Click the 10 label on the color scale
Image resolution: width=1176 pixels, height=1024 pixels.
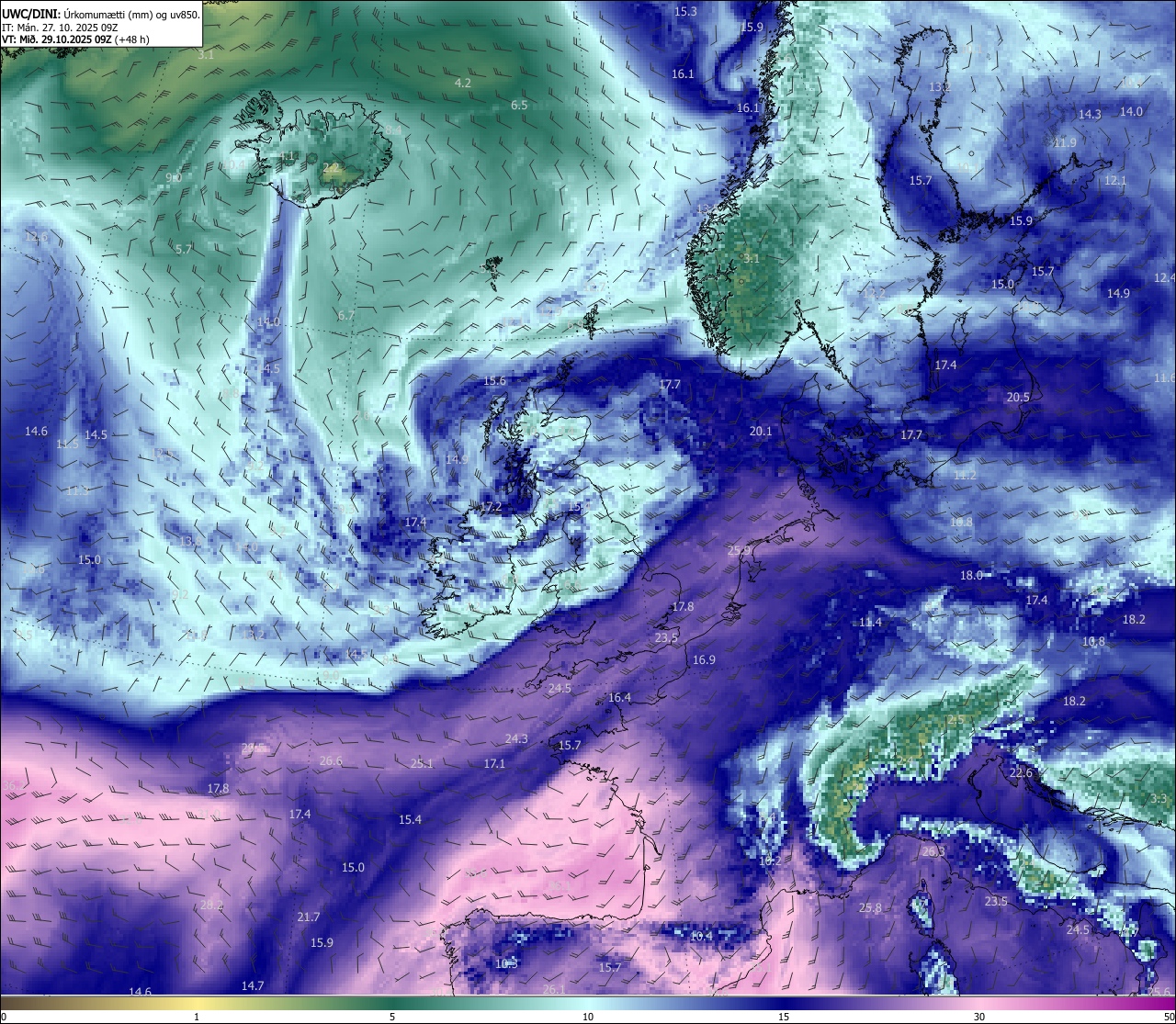coord(588,1017)
